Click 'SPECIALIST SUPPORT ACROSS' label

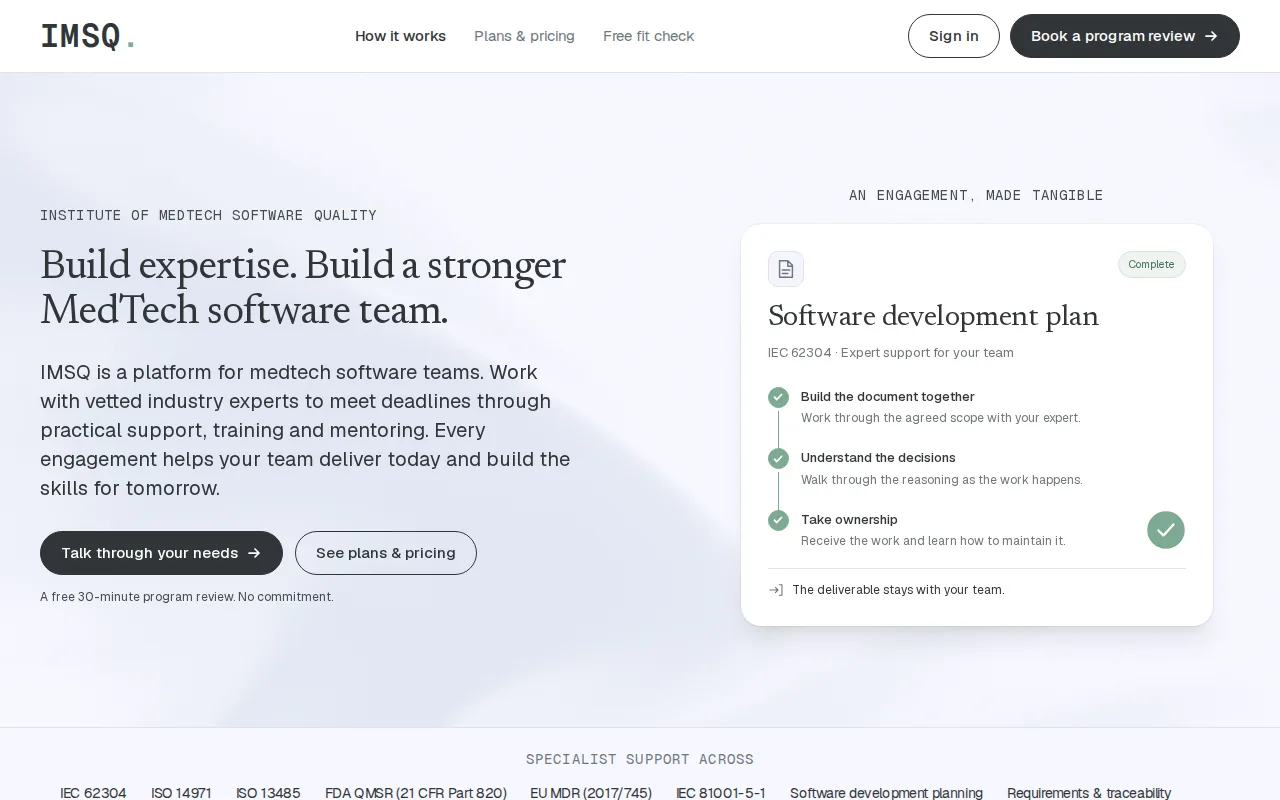coord(640,759)
